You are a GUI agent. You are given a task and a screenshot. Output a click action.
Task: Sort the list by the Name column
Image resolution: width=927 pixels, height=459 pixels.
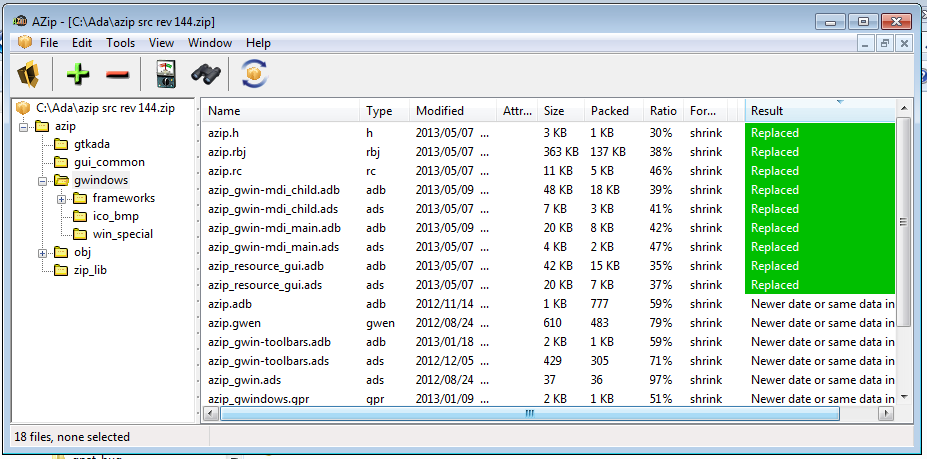coord(281,111)
